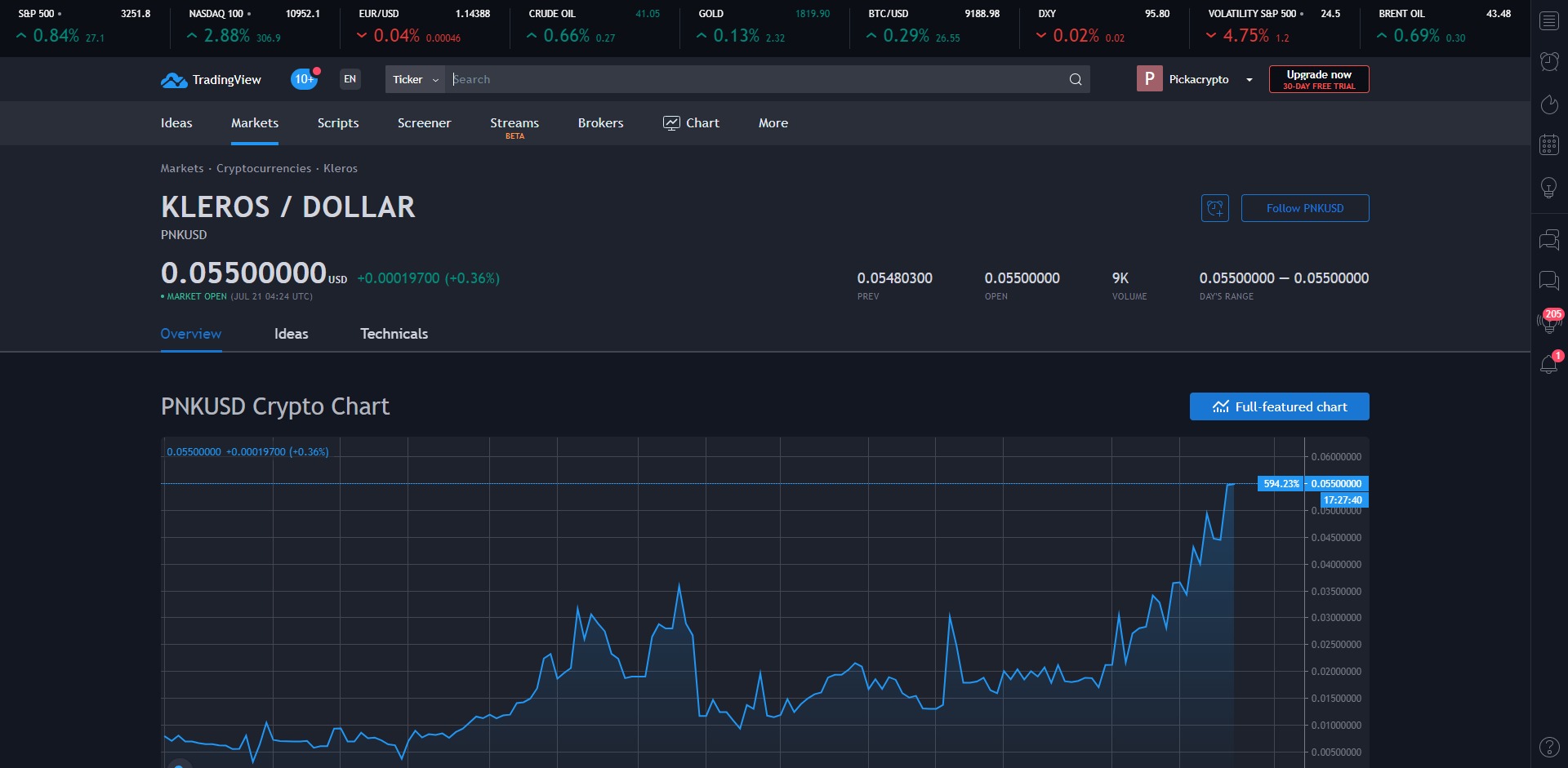Viewport: 1568px width, 768px height.
Task: Click the EUR/USD ticker item
Action: [x=424, y=25]
